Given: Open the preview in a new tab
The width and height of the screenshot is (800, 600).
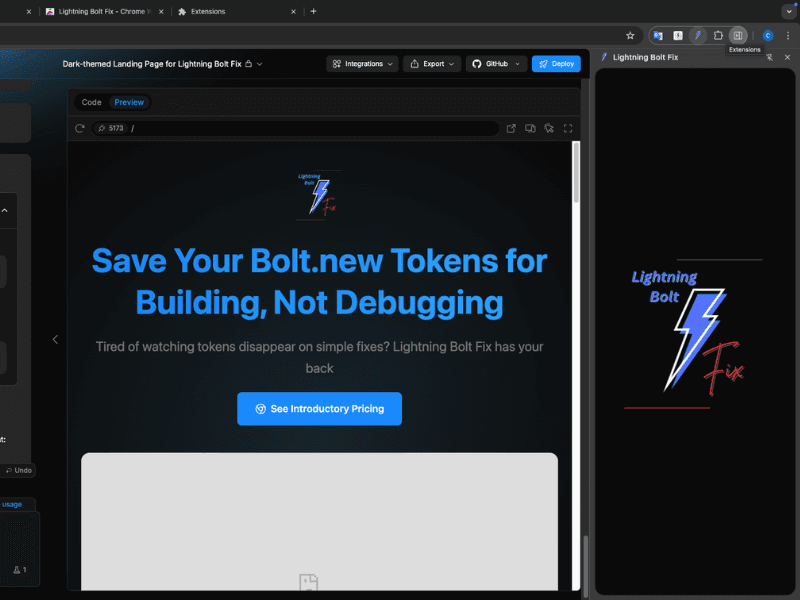Looking at the screenshot, I should 511,128.
